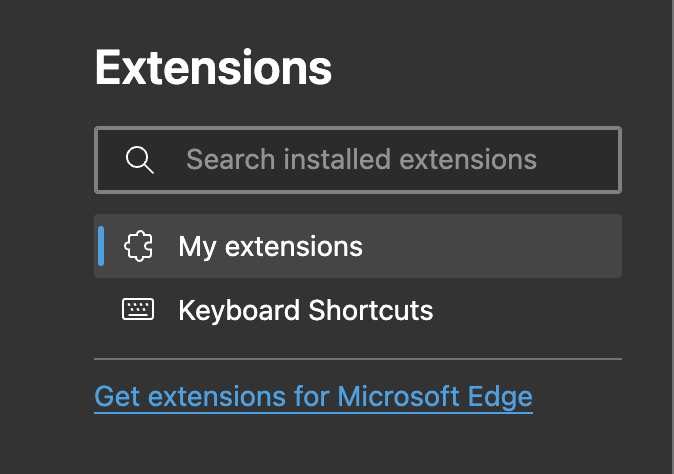
Task: Select the "My extensions" label text
Action: tap(270, 246)
